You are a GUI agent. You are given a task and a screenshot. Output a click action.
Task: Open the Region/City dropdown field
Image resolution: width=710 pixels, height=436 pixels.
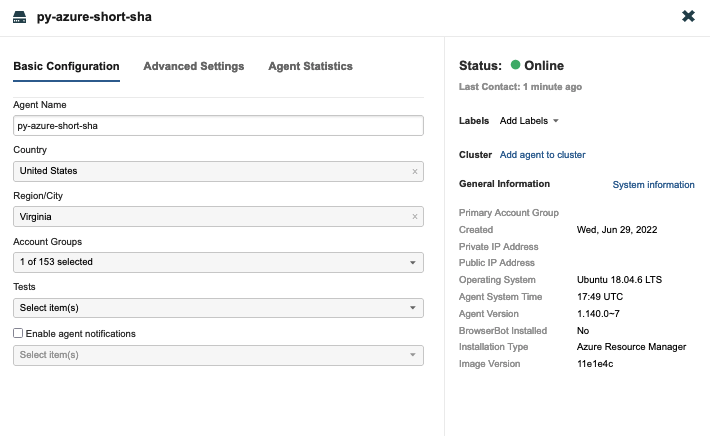pyautogui.click(x=218, y=217)
